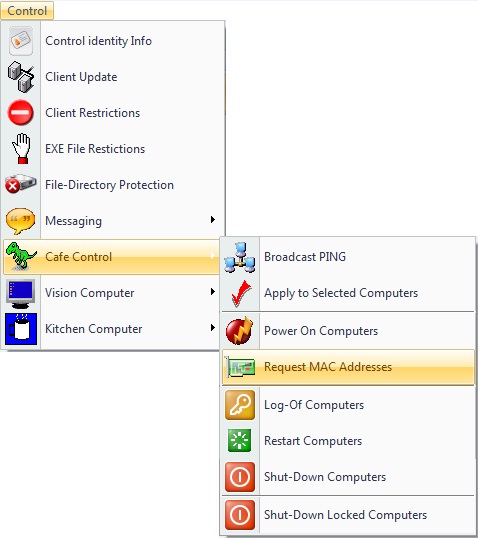Click the Broadcast PING network icon

(240, 257)
